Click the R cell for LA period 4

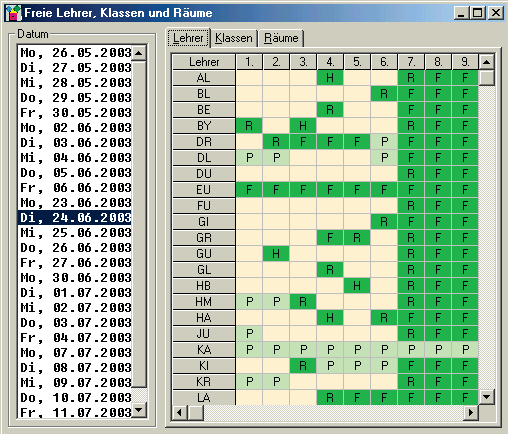tap(330, 398)
